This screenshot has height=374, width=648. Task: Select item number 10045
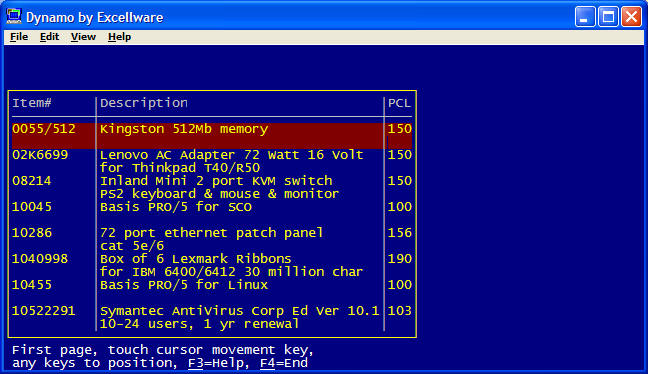tap(32, 207)
